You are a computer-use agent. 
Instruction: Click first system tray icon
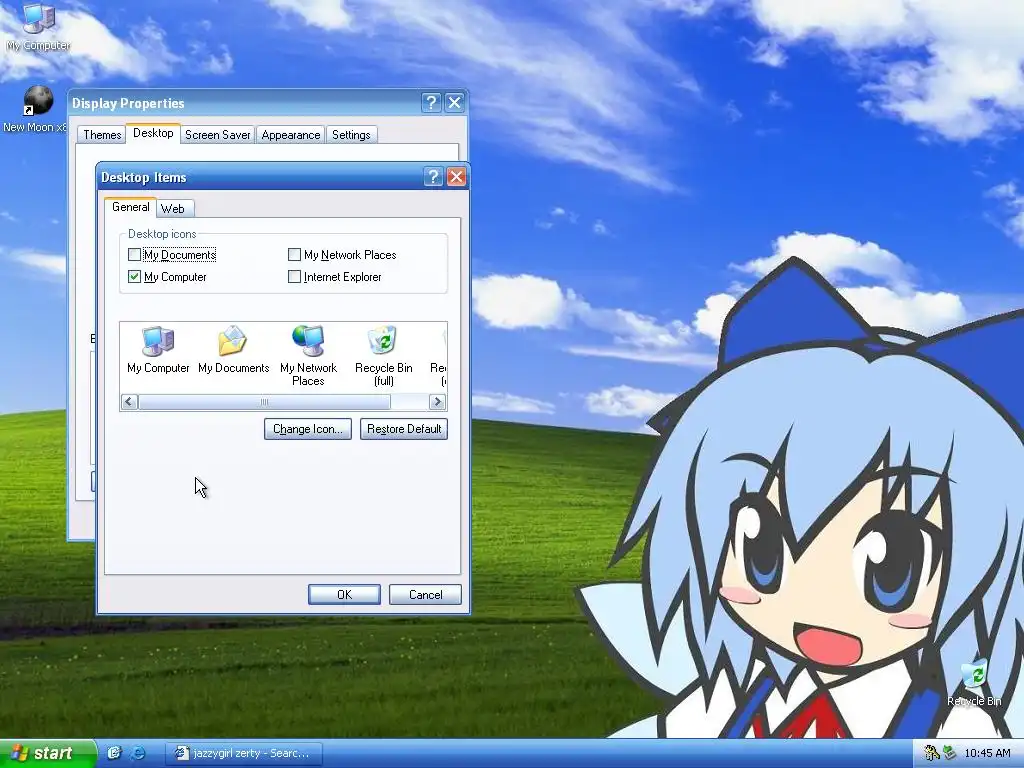[932, 753]
